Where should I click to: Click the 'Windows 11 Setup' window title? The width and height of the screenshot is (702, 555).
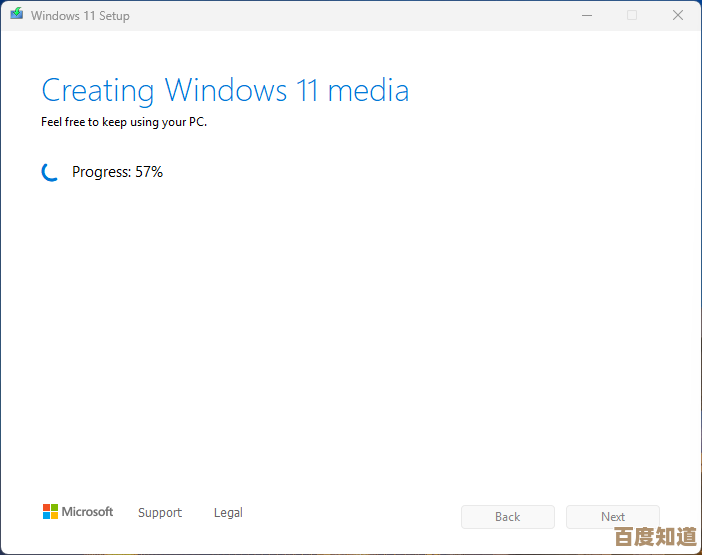click(x=80, y=16)
